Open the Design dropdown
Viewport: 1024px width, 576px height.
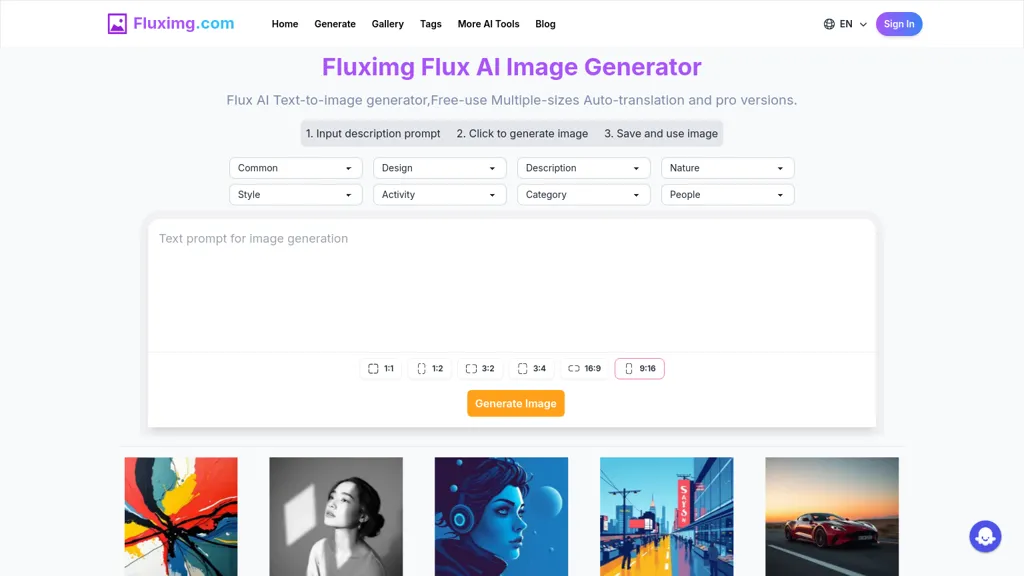(440, 168)
